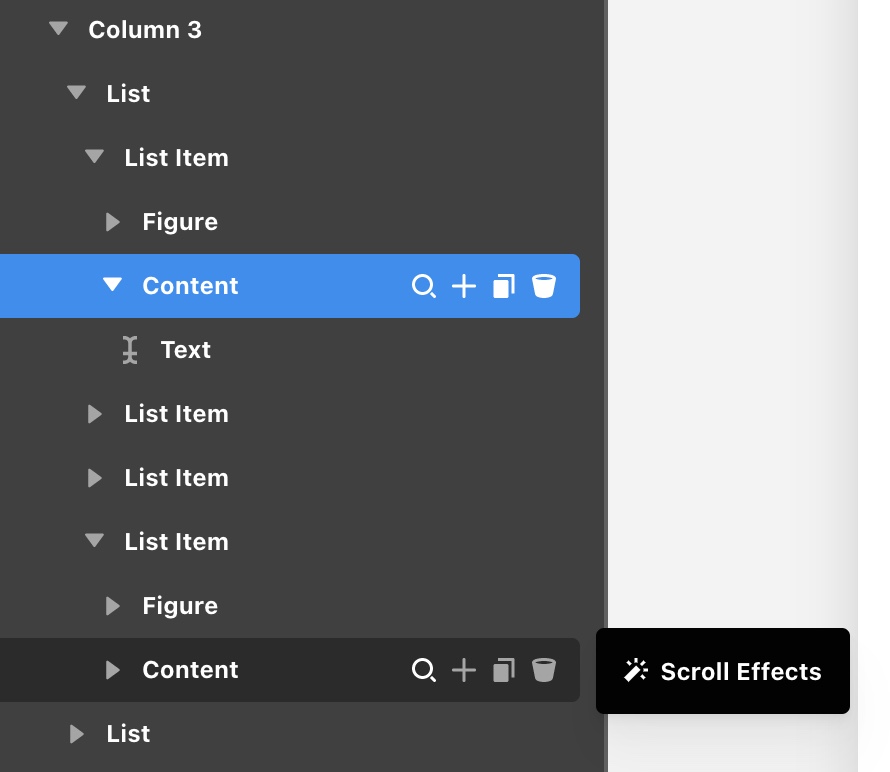Select the Column 3 row label
The height and width of the screenshot is (772, 890).
point(145,30)
